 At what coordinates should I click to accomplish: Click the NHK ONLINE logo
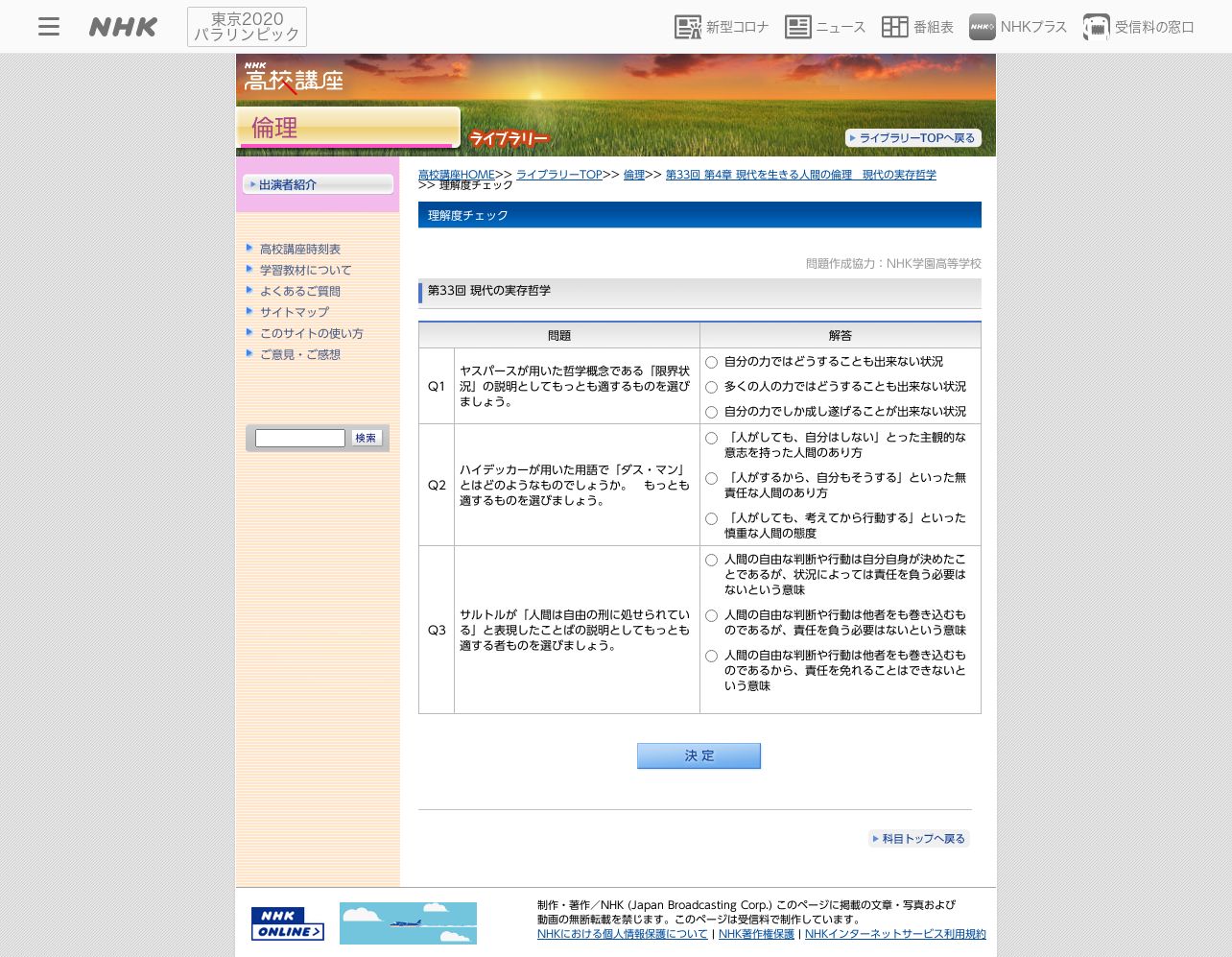(x=288, y=923)
